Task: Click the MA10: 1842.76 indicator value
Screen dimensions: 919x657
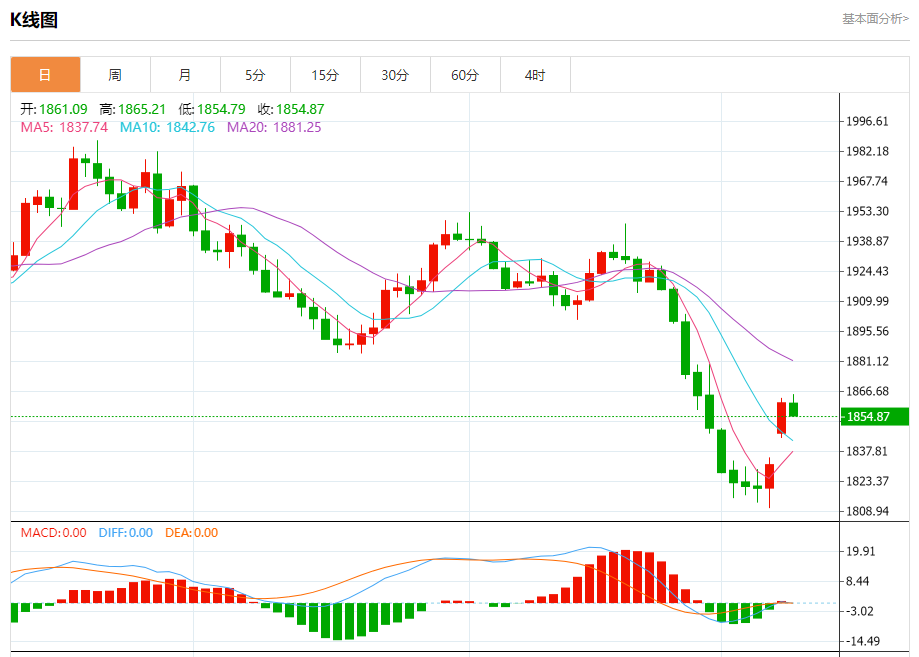Action: pyautogui.click(x=167, y=127)
